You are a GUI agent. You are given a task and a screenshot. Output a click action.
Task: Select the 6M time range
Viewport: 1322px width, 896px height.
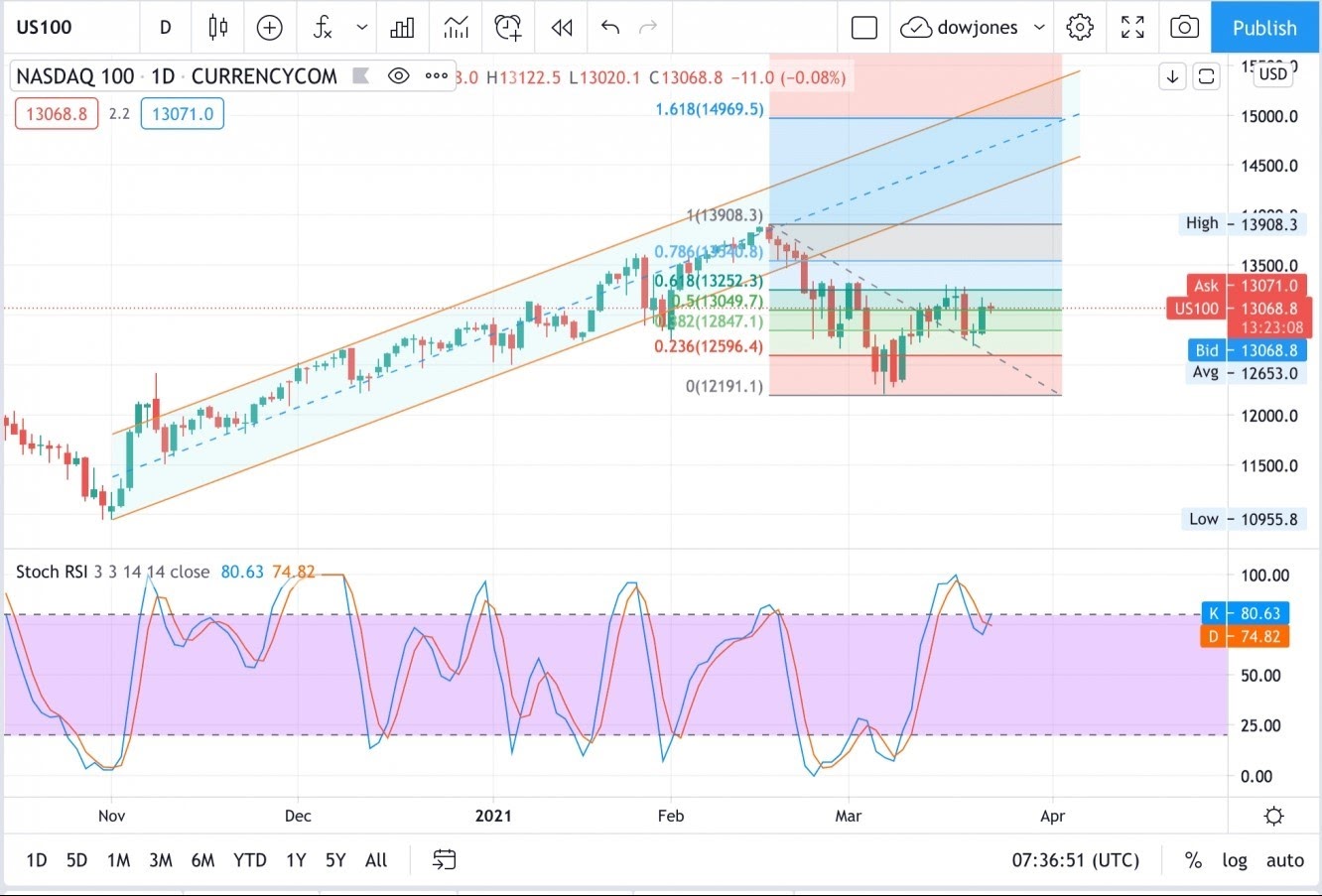click(x=202, y=860)
